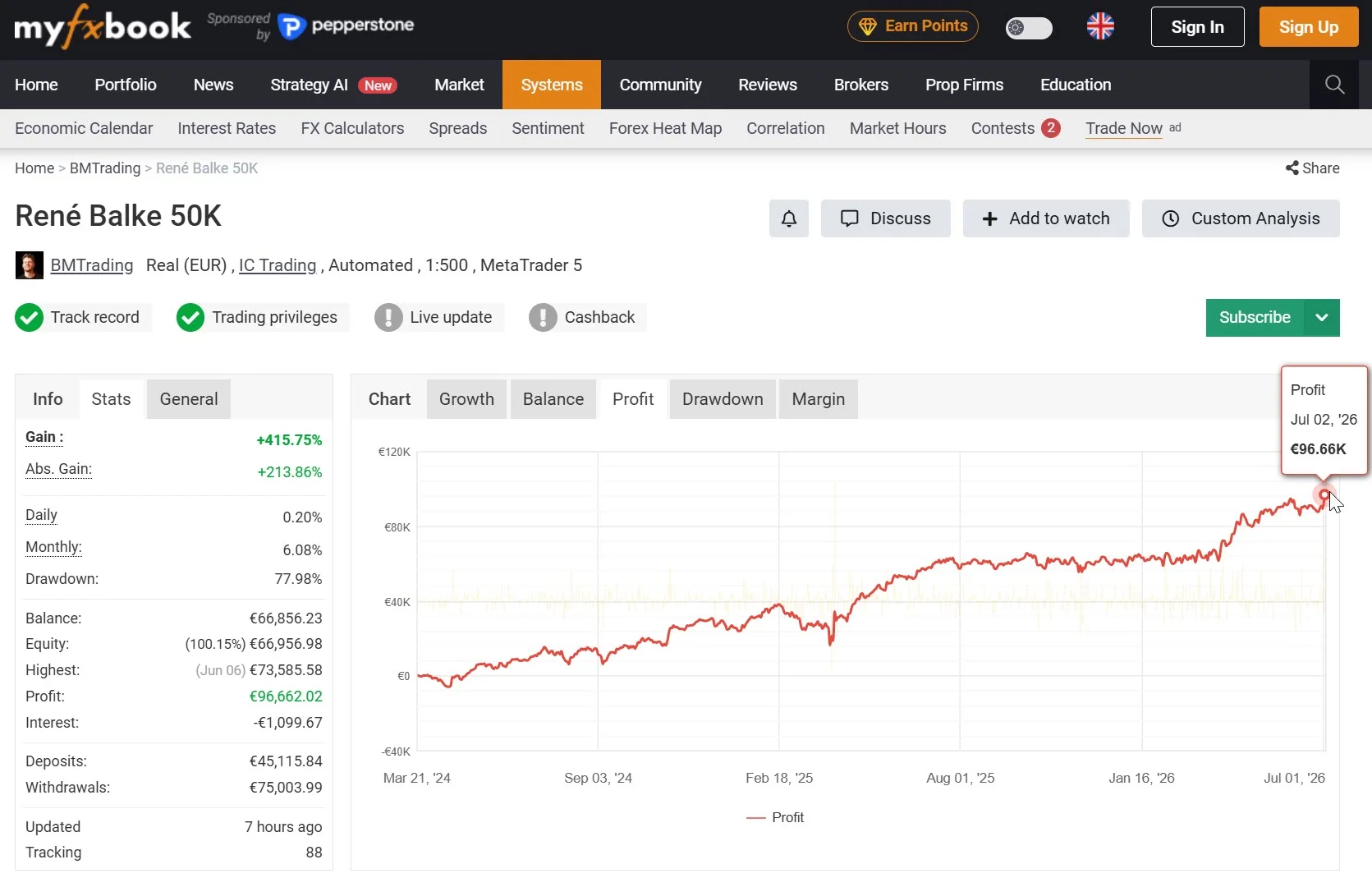This screenshot has height=878, width=1372.
Task: Go to Economic Calendar
Action: 84,128
